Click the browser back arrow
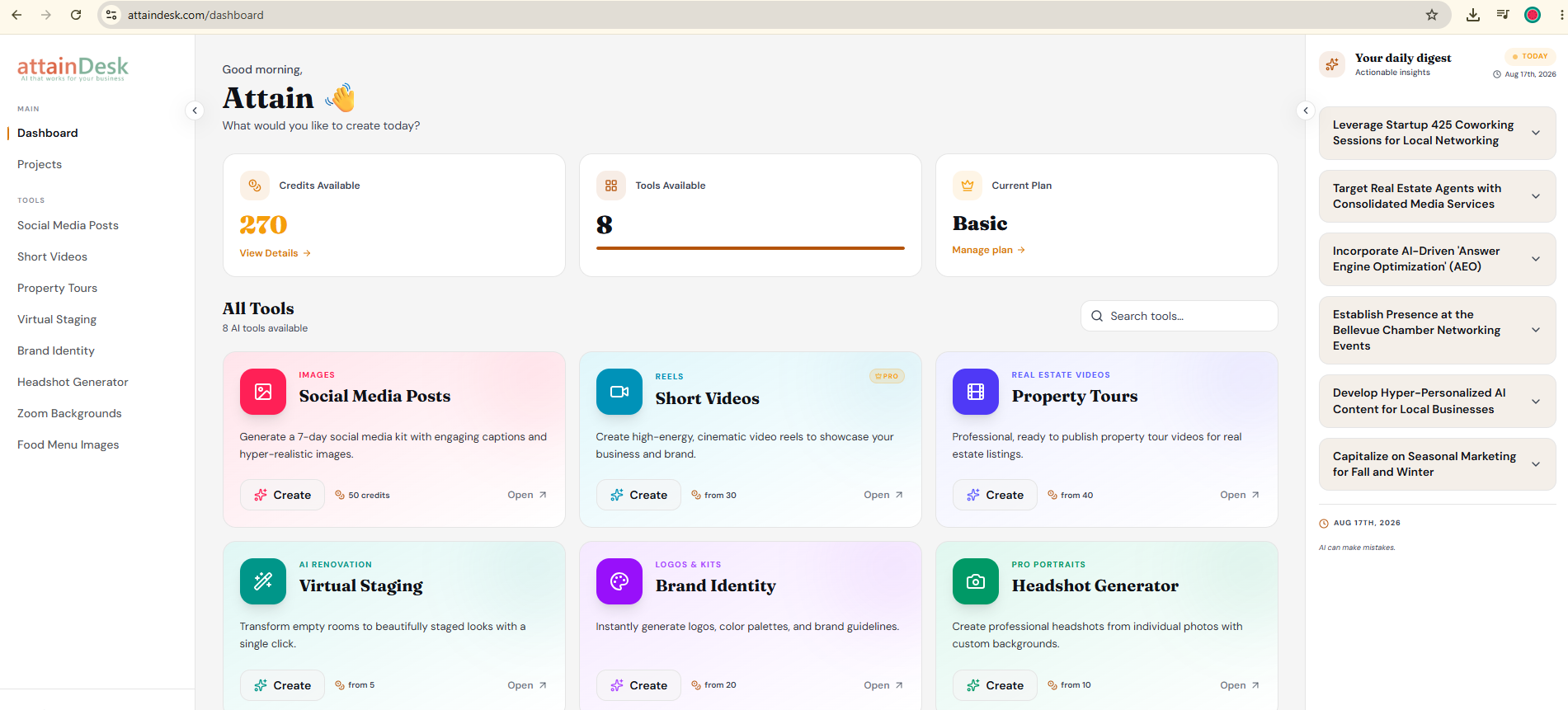 tap(16, 15)
